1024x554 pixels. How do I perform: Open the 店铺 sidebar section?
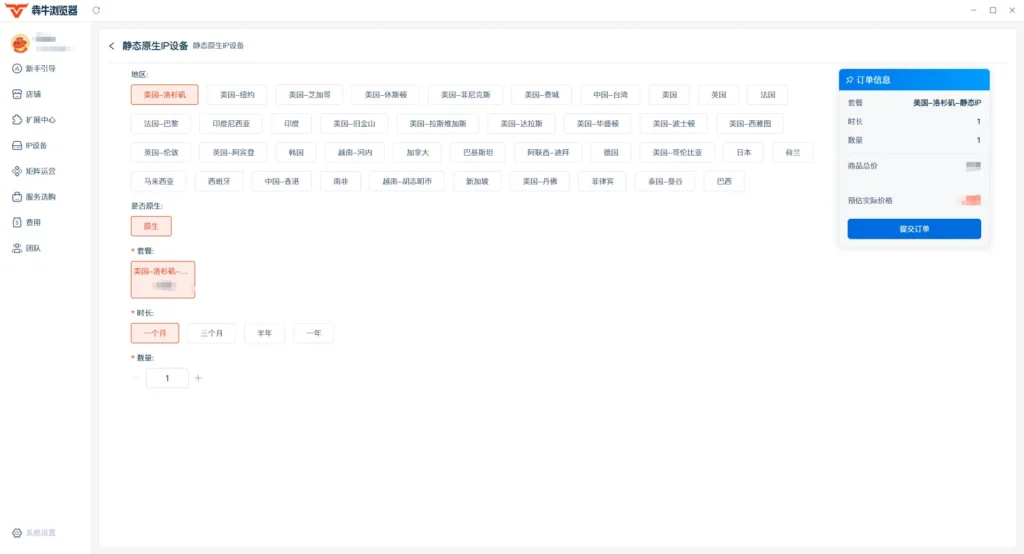pyautogui.click(x=27, y=94)
